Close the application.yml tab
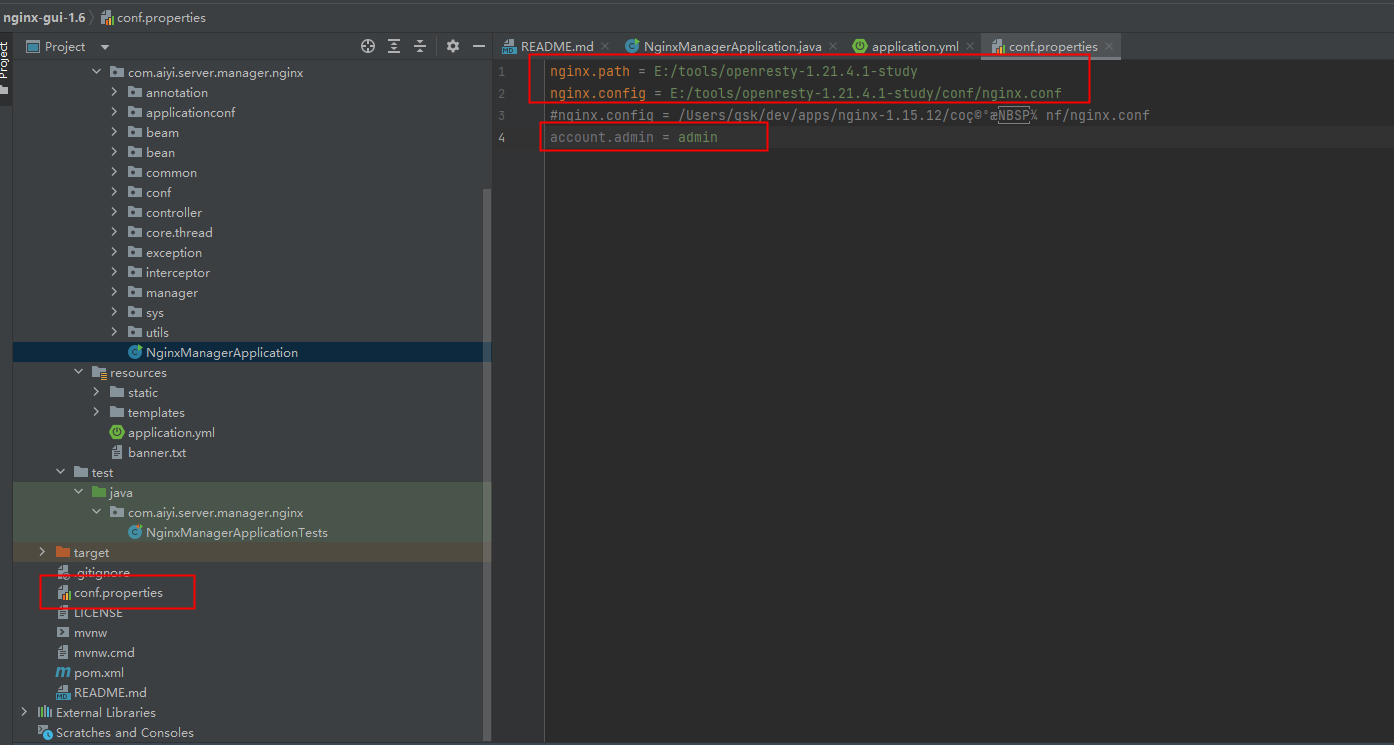 click(970, 47)
